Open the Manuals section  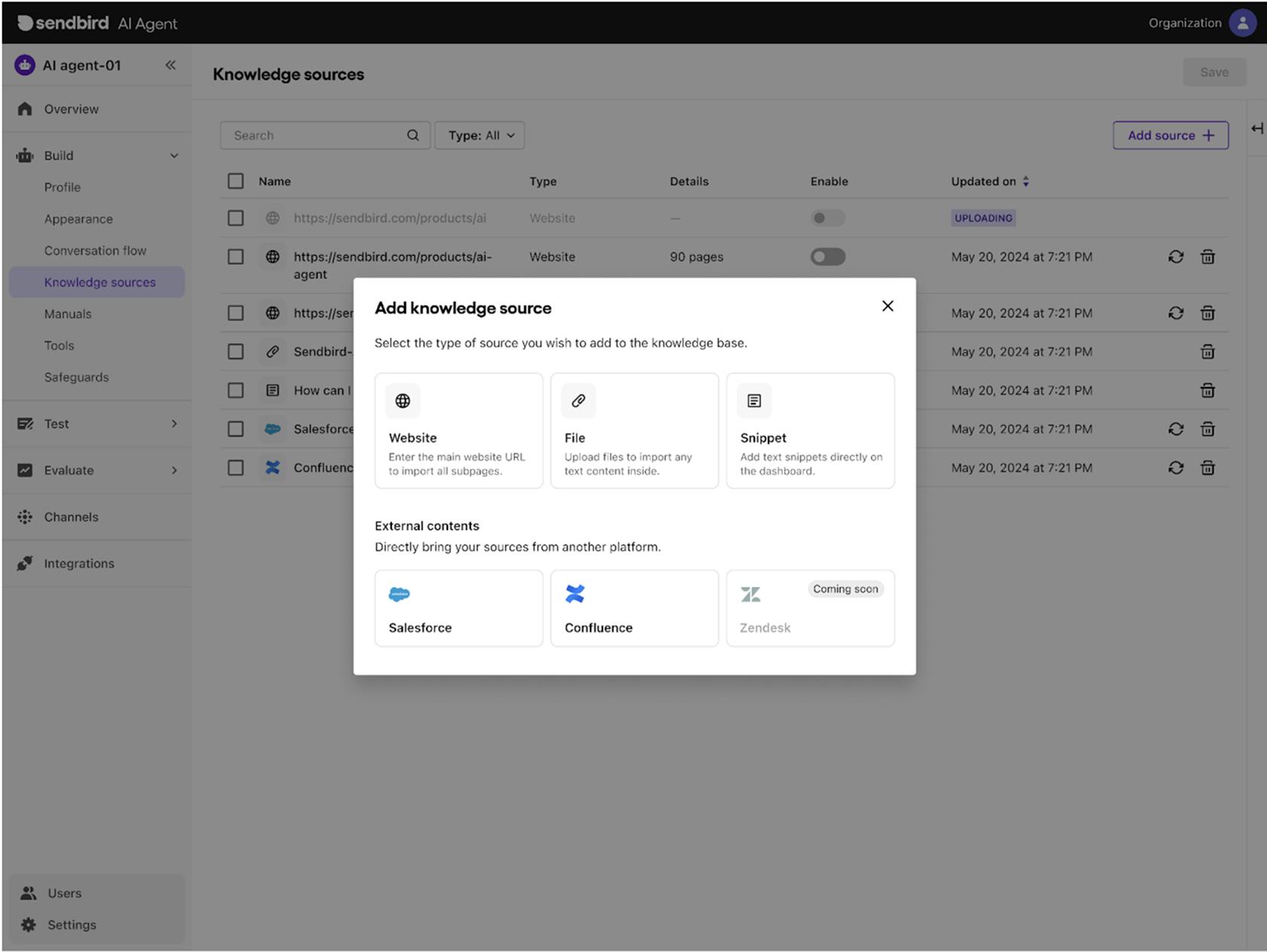(68, 314)
